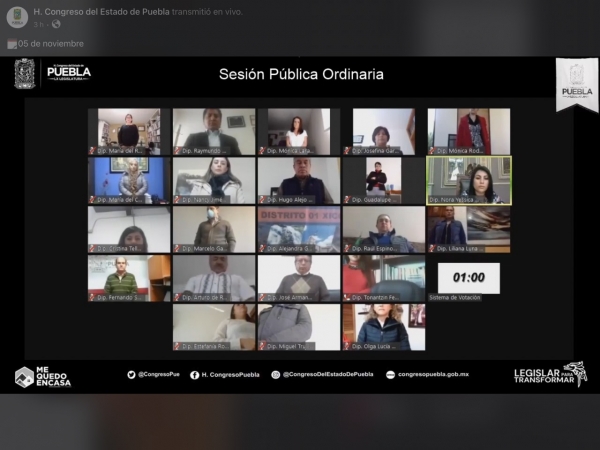The image size is (600, 450).
Task: Click the Facebook icon beside H. CongresoPuebla
Action: click(194, 375)
